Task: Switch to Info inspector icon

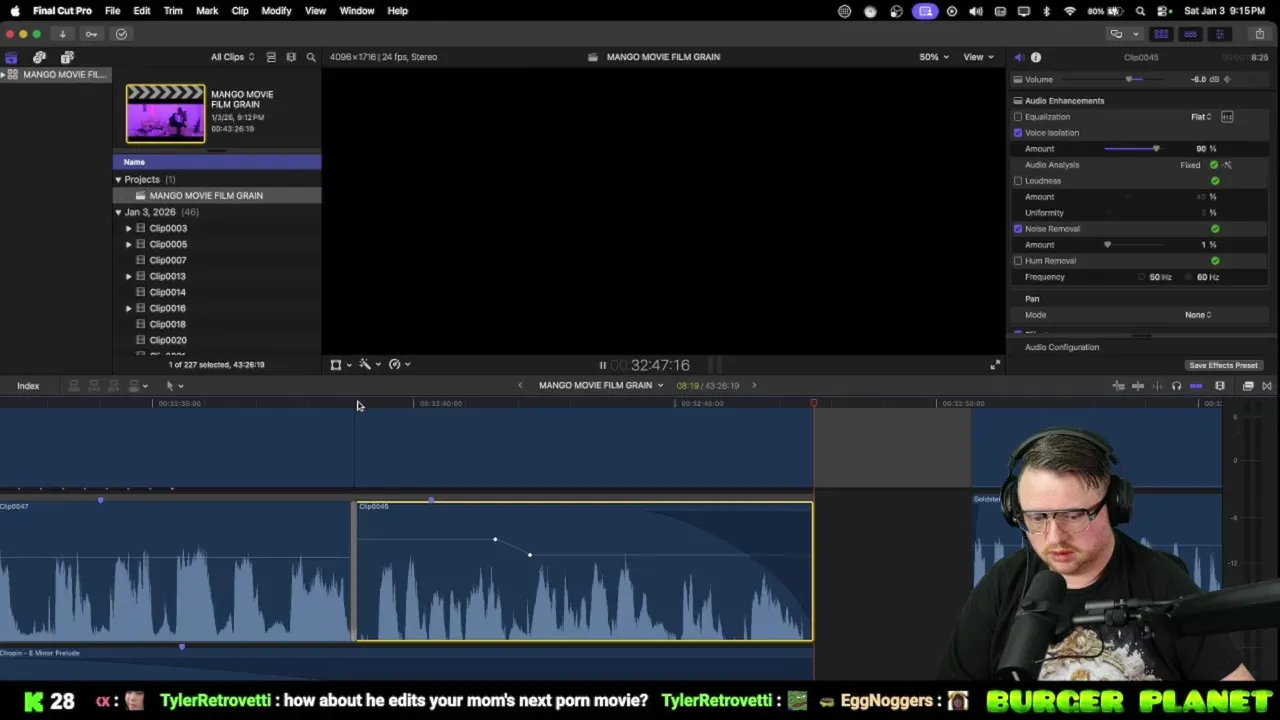Action: [x=1036, y=57]
